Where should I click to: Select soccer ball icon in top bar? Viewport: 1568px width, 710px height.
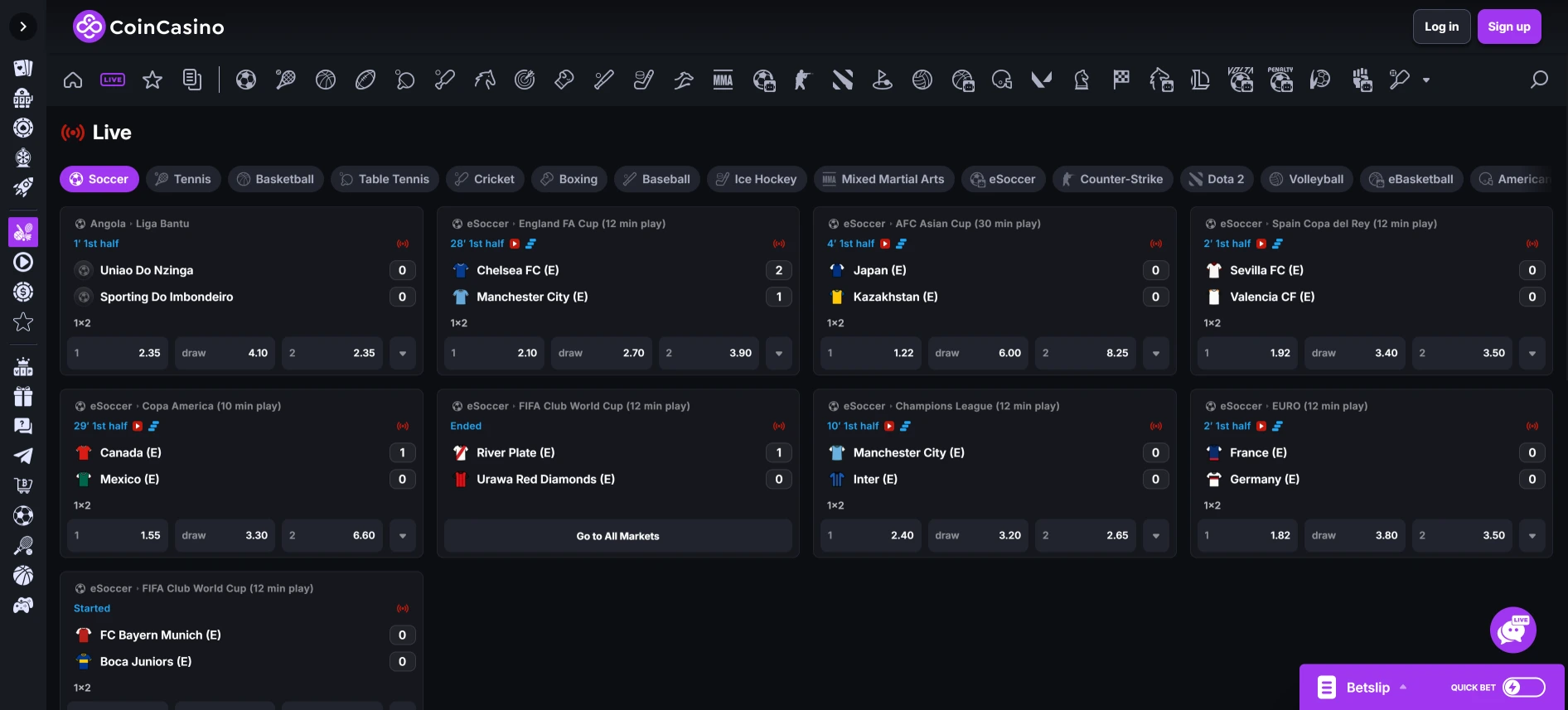click(246, 80)
